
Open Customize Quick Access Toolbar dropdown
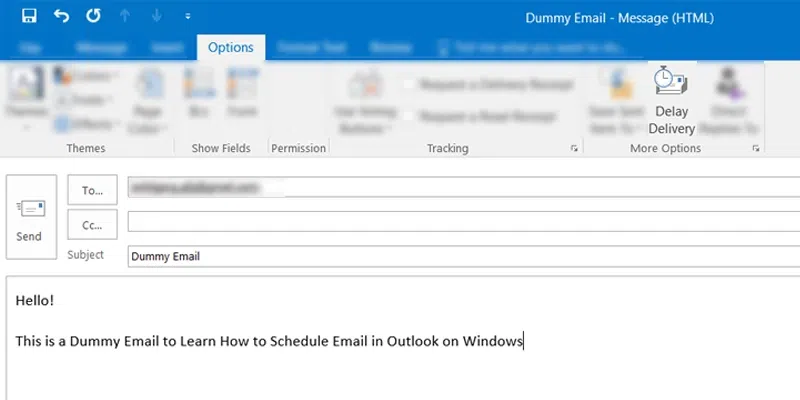click(188, 16)
